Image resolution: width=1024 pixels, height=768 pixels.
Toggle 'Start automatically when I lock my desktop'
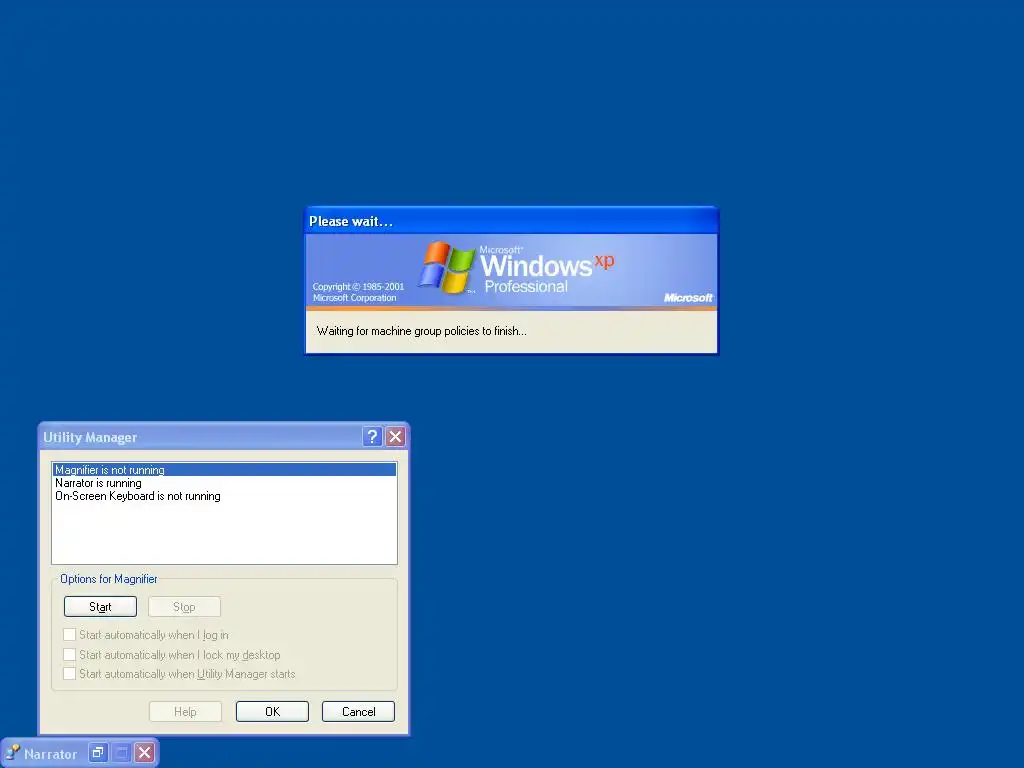click(x=69, y=654)
